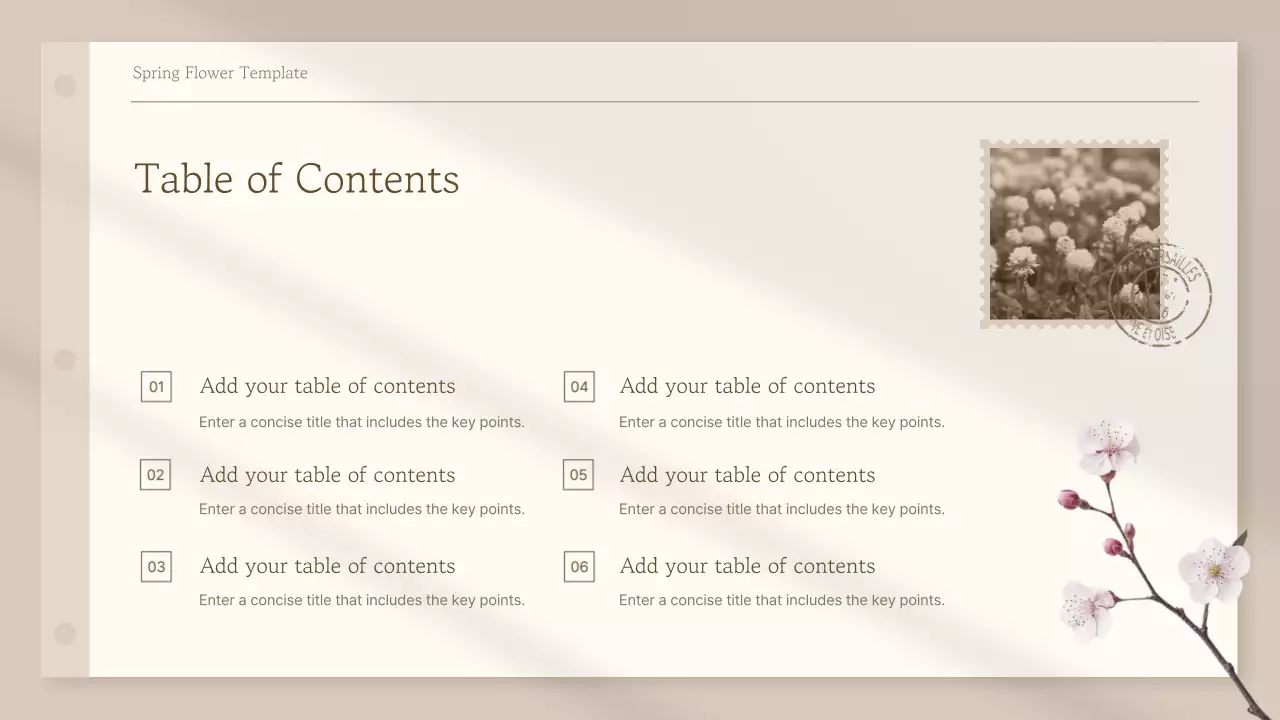1280x720 pixels.
Task: Select the heading beside number 02
Action: point(327,475)
